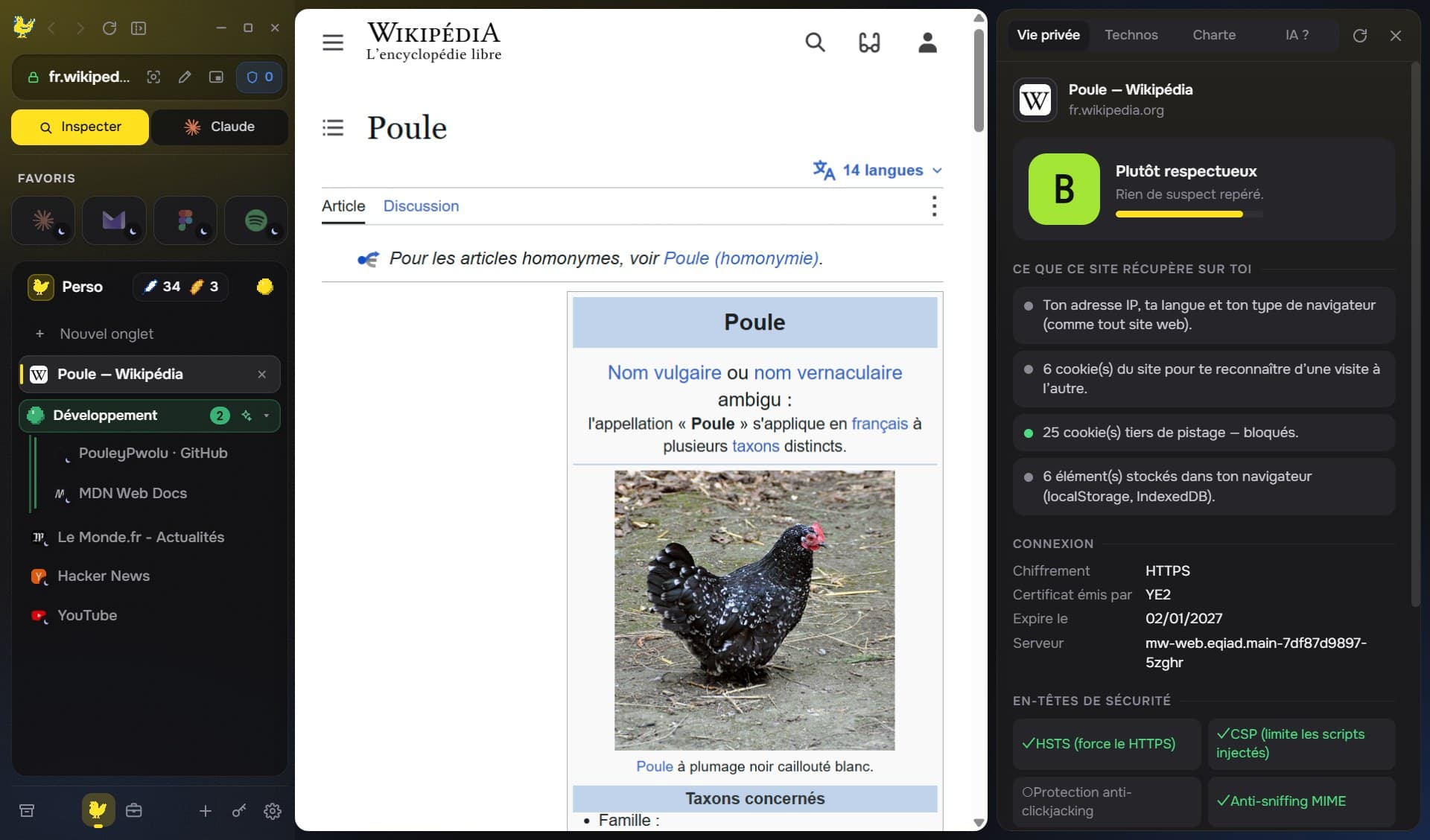
Task: Open the three-dot article tools menu
Action: pyautogui.click(x=934, y=206)
